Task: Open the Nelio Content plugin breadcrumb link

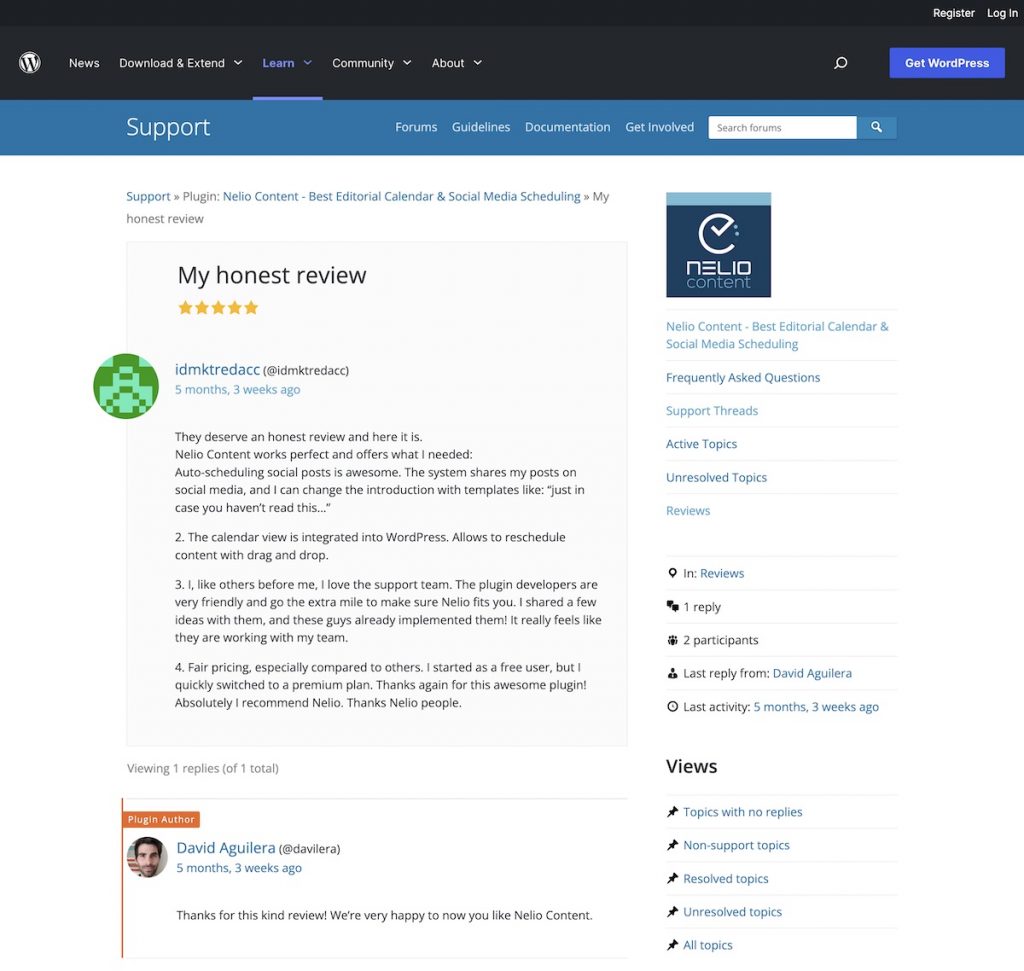Action: [402, 196]
